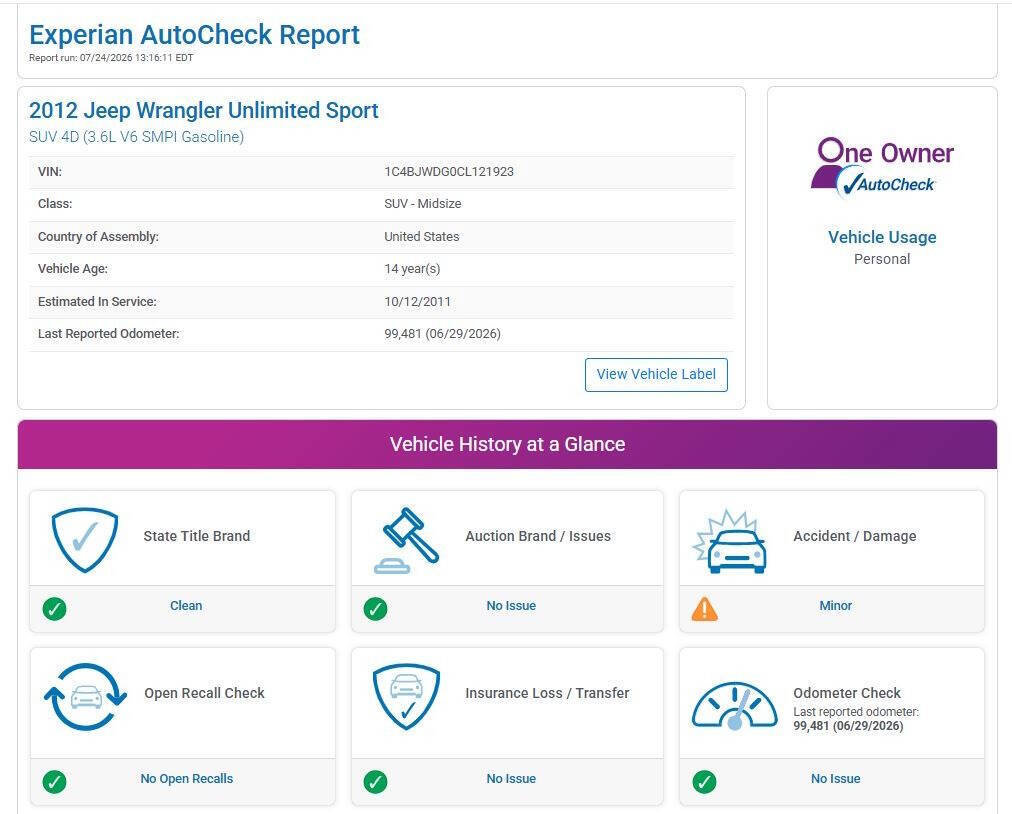Image resolution: width=1012 pixels, height=814 pixels.
Task: Click green checkmark beside No Open Recalls
Action: [x=54, y=782]
